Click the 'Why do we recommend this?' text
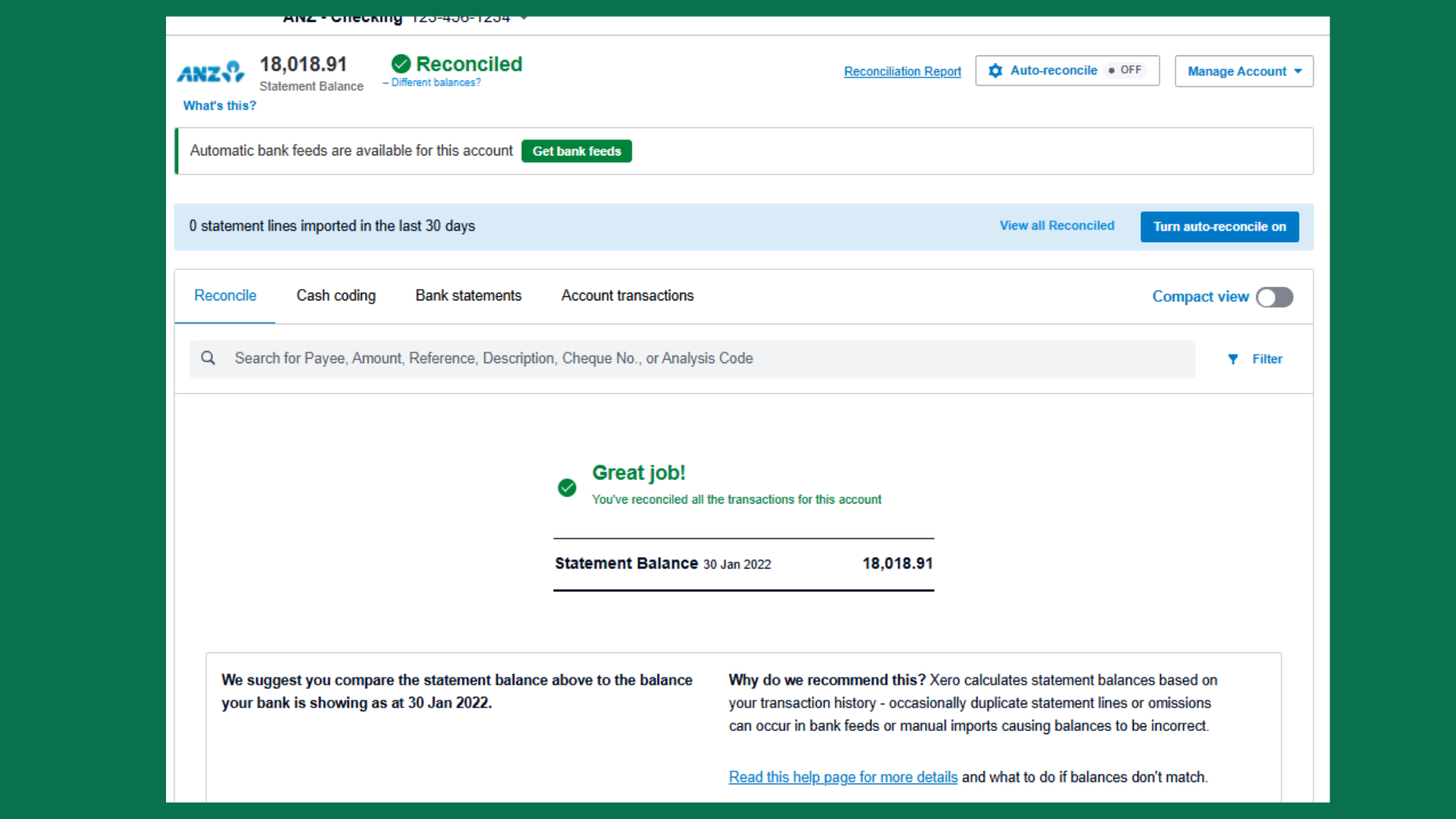1456x819 pixels. tap(827, 680)
